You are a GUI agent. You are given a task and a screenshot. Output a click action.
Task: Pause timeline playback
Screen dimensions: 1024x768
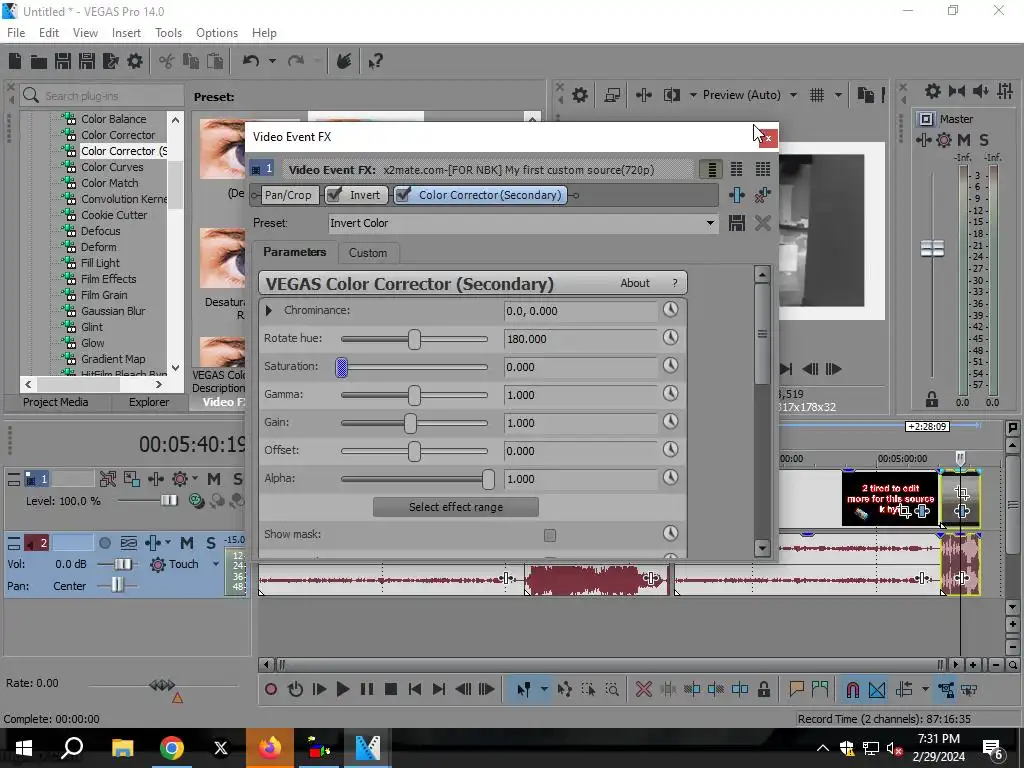click(x=367, y=689)
